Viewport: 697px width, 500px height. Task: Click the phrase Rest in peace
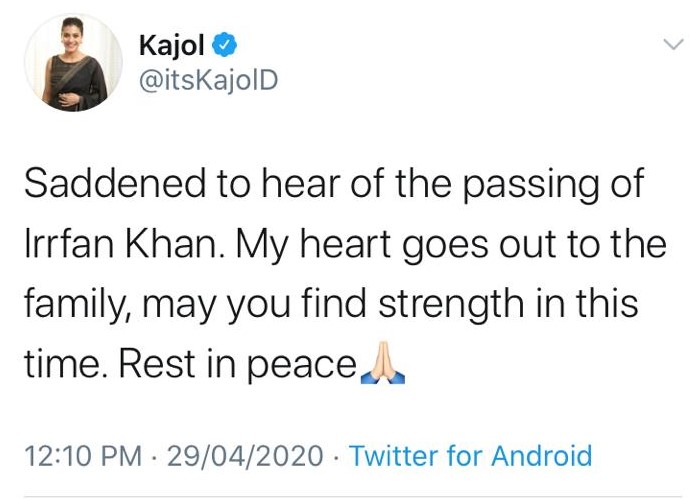[238, 364]
